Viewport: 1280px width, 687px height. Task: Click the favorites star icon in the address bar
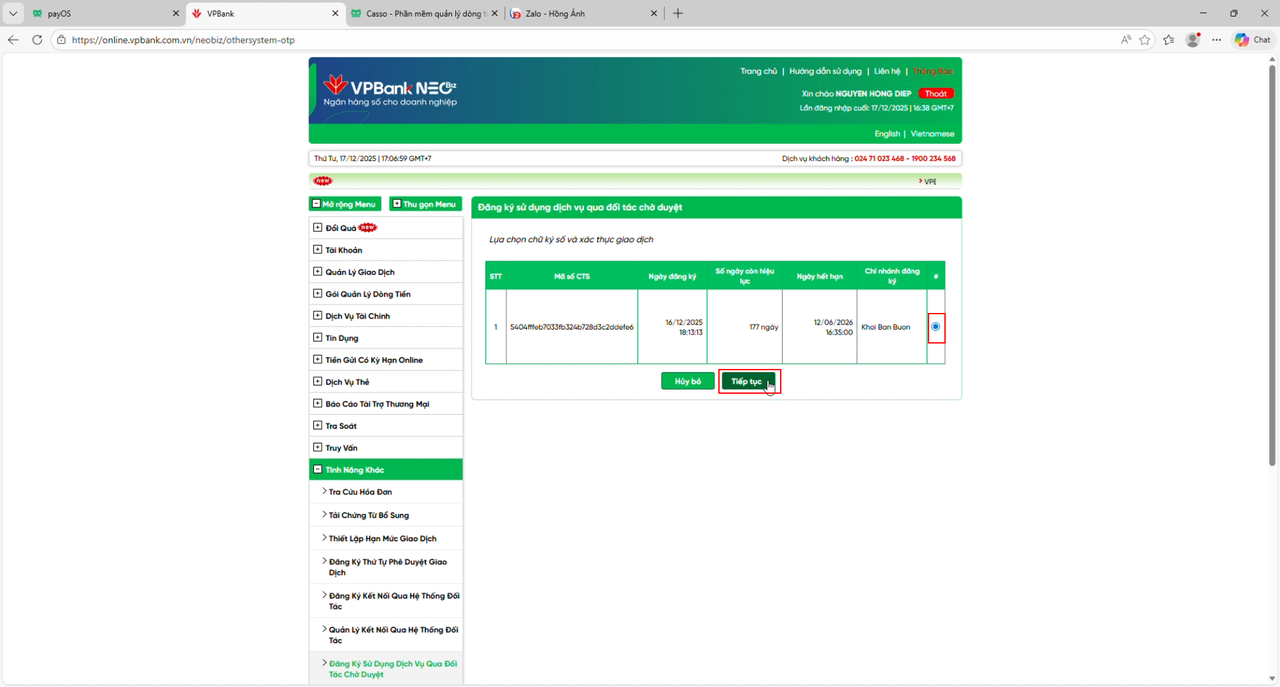(x=1146, y=39)
